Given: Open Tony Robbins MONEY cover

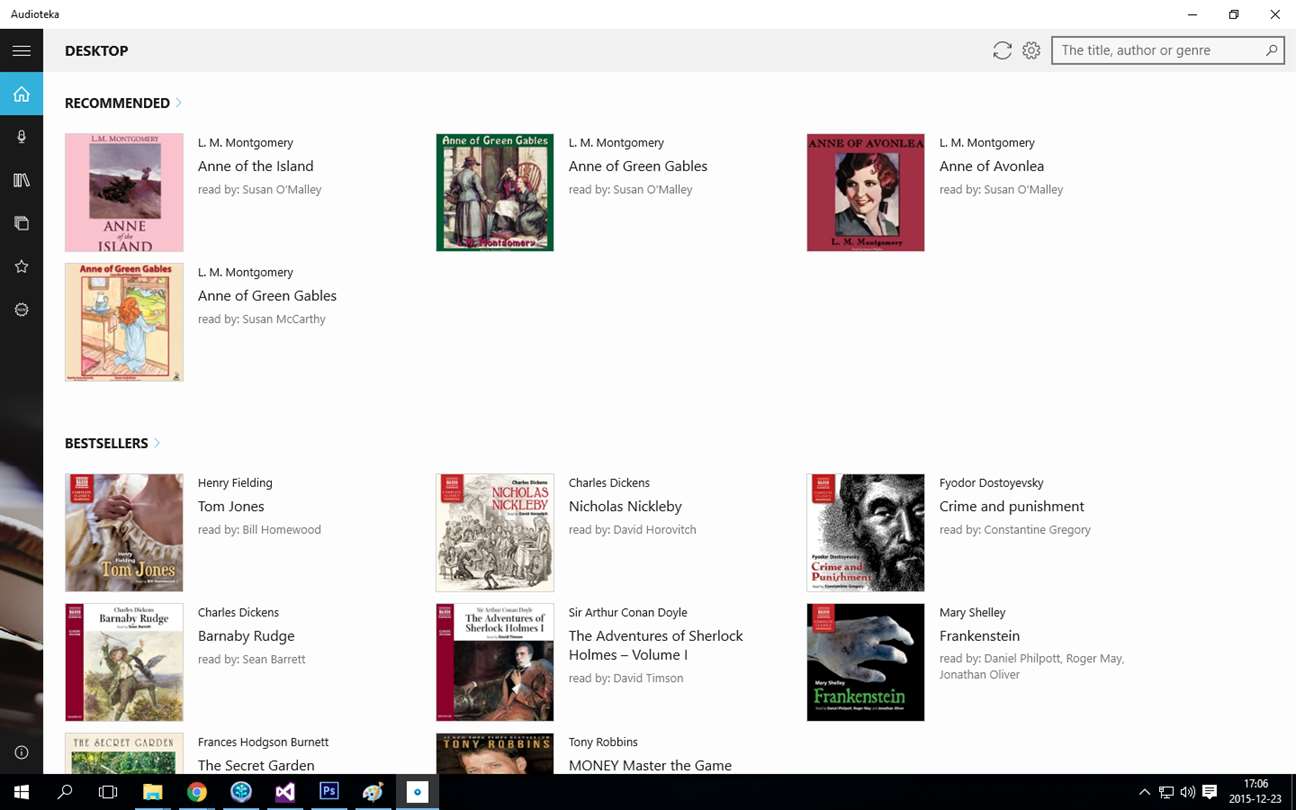Looking at the screenshot, I should pyautogui.click(x=495, y=753).
